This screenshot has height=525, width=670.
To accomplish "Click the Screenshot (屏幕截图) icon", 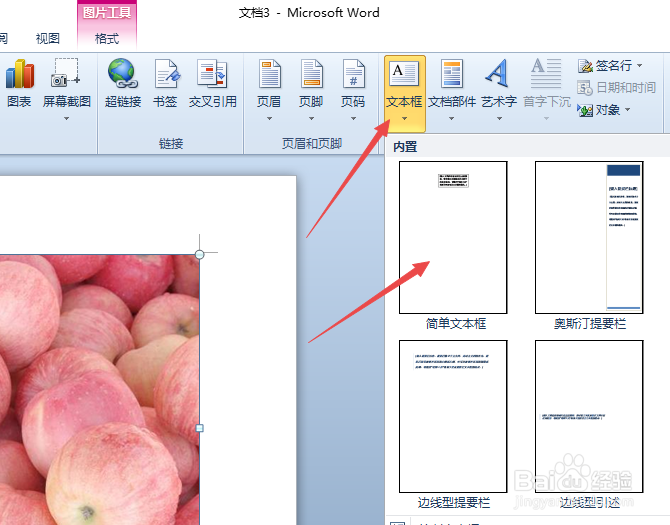I will click(x=66, y=73).
